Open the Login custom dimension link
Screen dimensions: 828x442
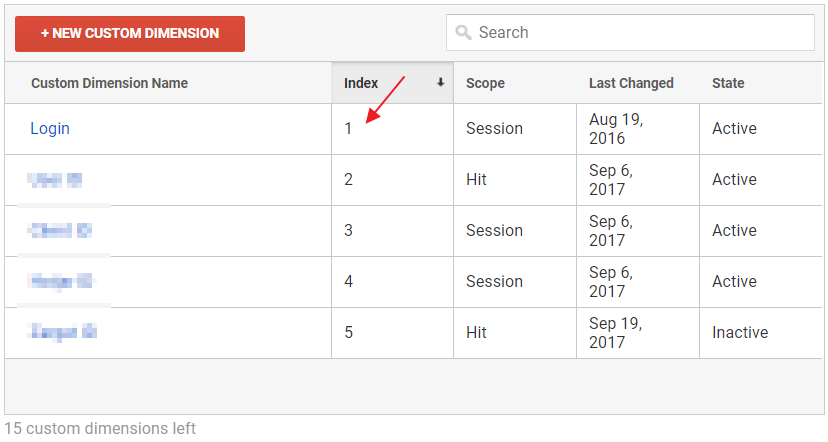[50, 129]
